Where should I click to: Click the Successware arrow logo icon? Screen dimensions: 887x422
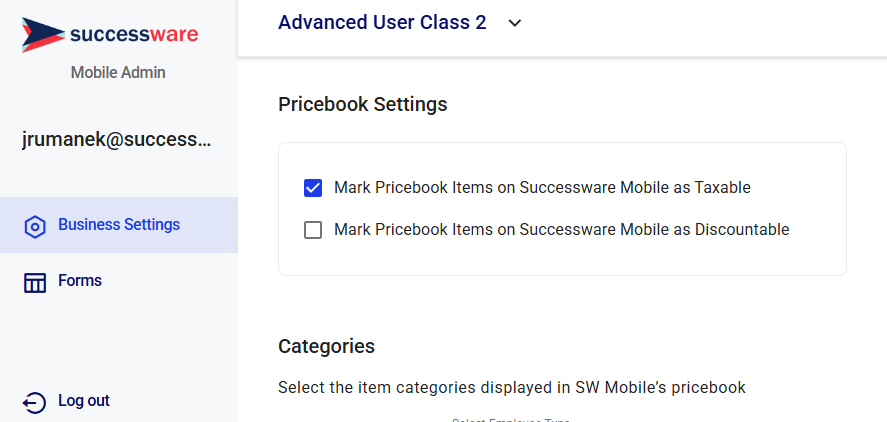click(44, 35)
